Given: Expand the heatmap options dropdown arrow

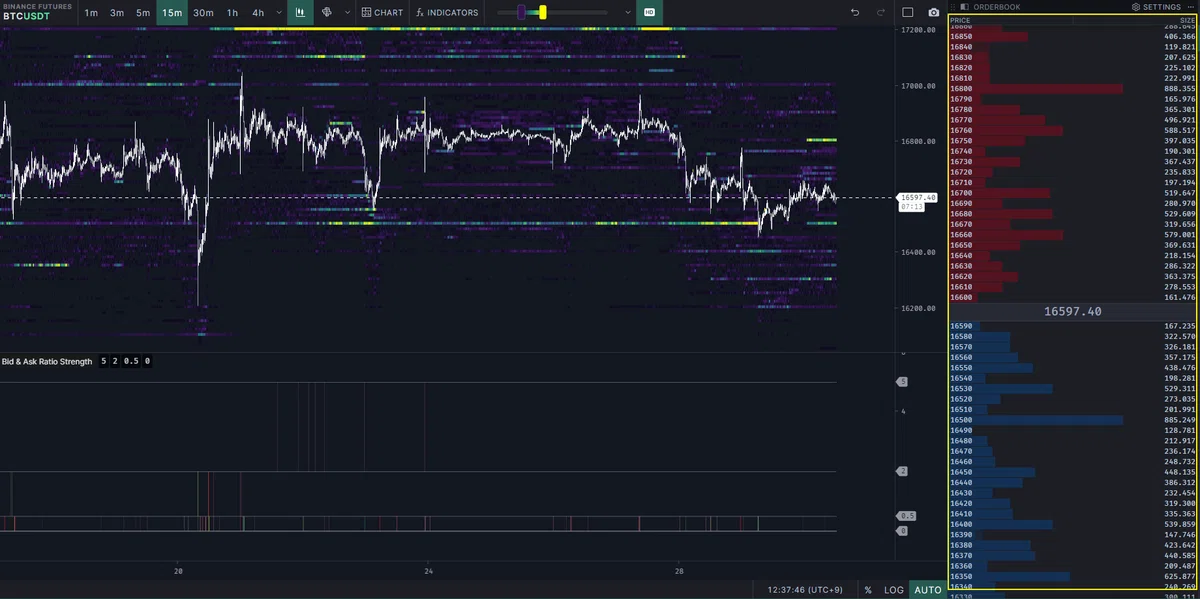Looking at the screenshot, I should pos(347,12).
